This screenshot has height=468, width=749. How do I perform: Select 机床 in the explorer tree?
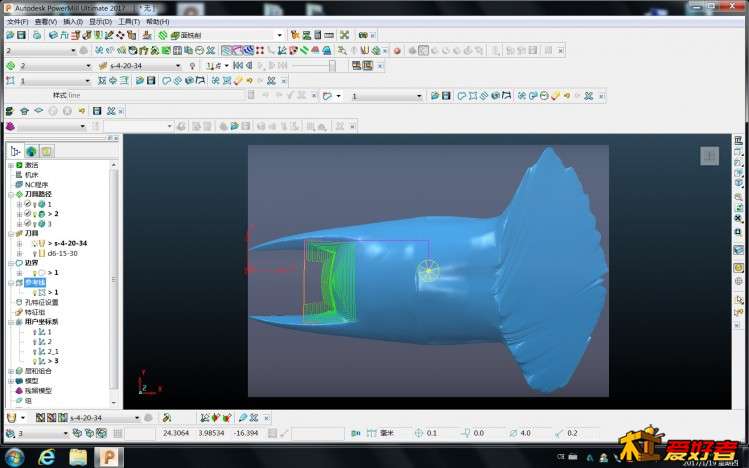pyautogui.click(x=32, y=175)
